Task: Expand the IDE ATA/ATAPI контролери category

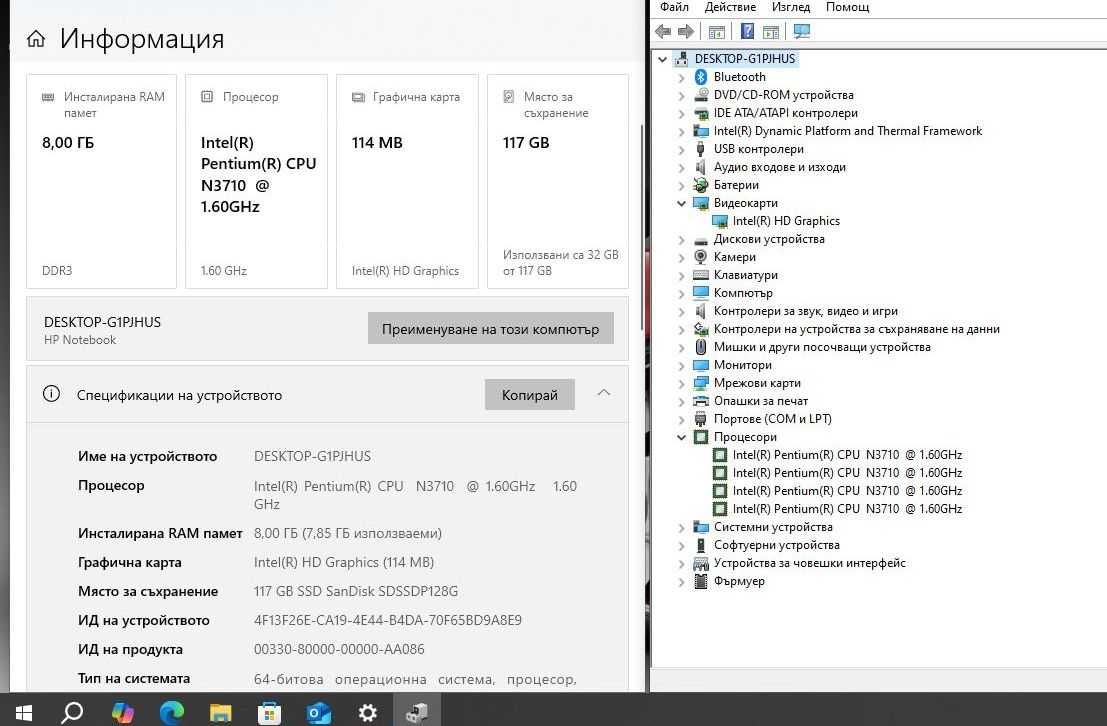Action: (681, 113)
